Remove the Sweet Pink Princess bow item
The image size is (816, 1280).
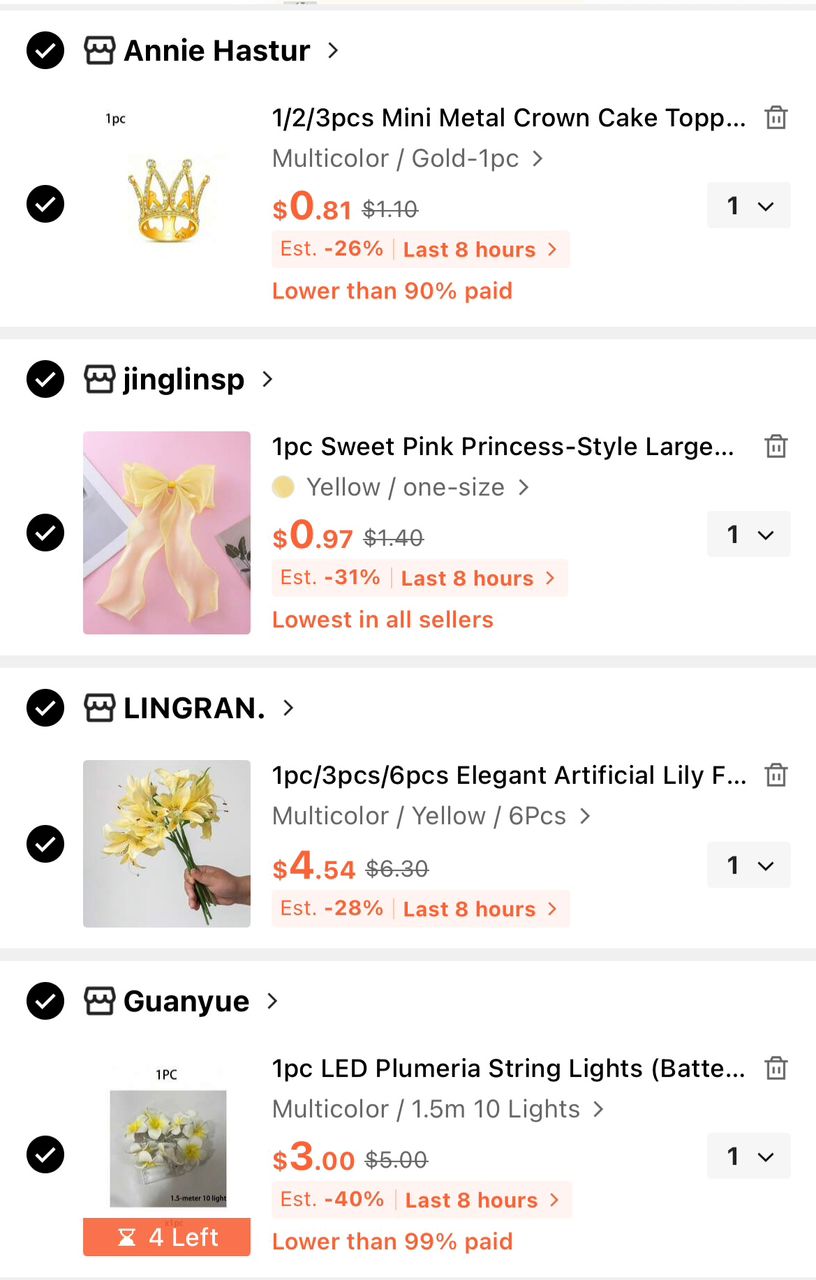[776, 447]
